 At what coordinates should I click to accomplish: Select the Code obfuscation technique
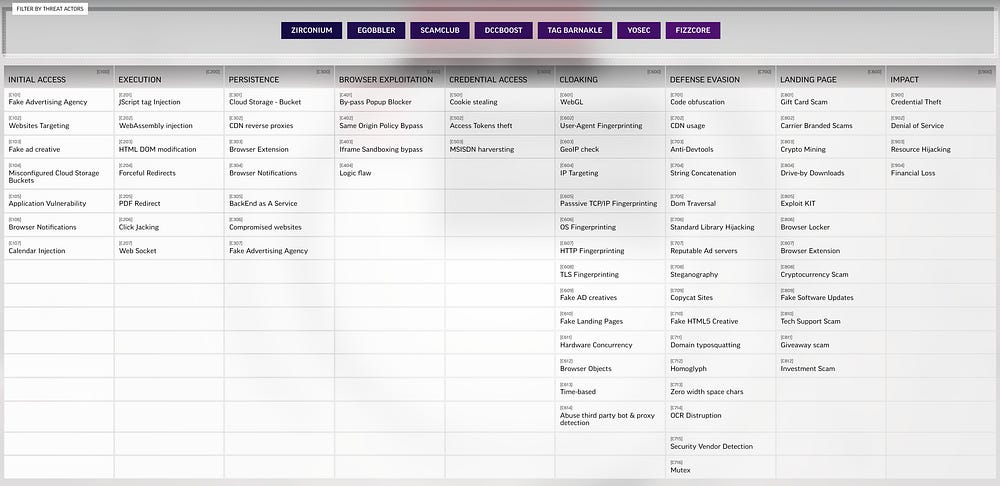(x=721, y=99)
